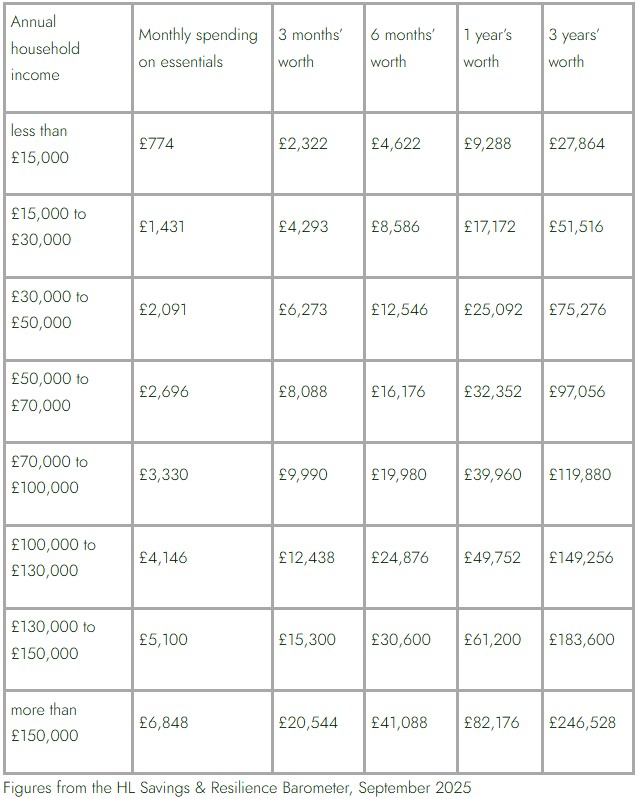Click the "£30,000 to £50,000" income band
The height and width of the screenshot is (799, 638).
point(50,310)
